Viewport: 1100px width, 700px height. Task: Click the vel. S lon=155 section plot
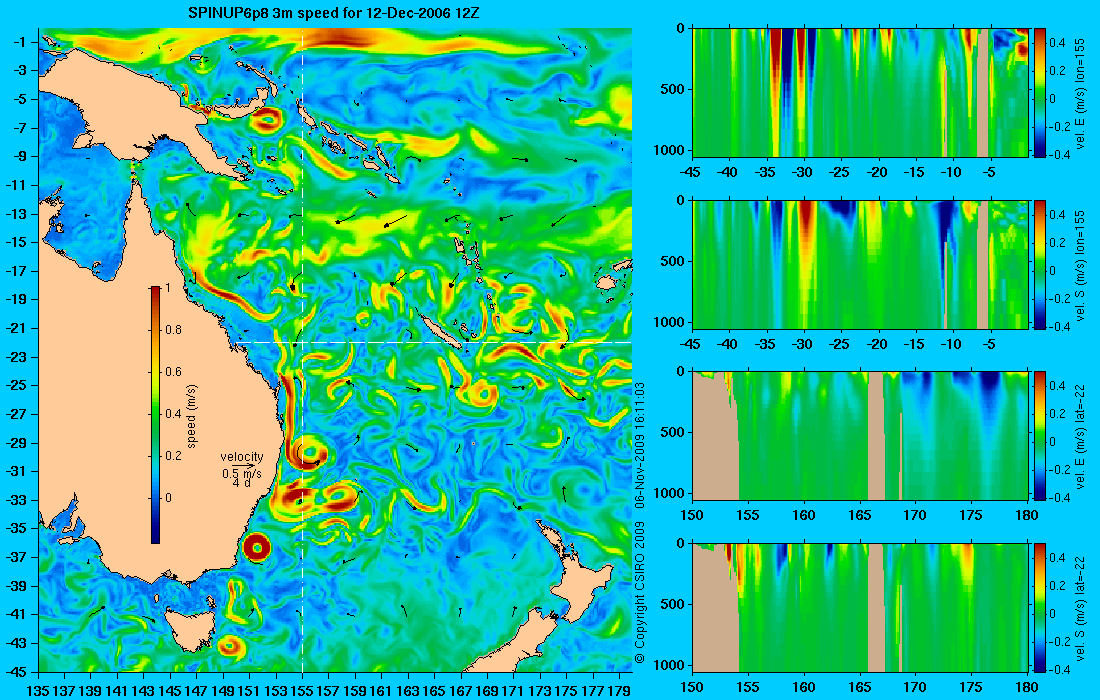[860, 264]
